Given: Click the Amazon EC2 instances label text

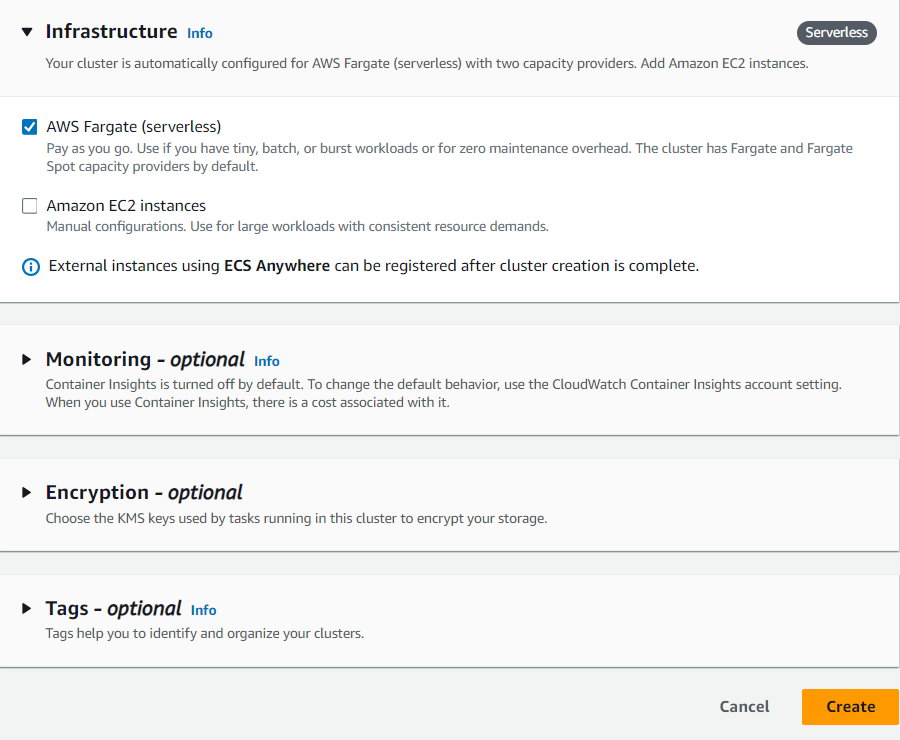Looking at the screenshot, I should (126, 206).
